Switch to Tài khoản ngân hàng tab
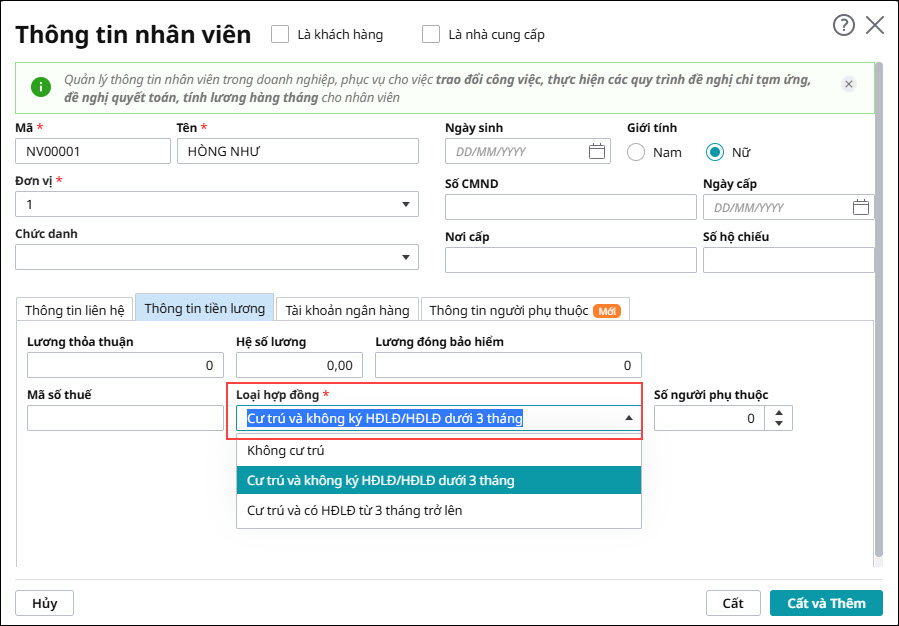This screenshot has width=899, height=626. click(x=347, y=310)
